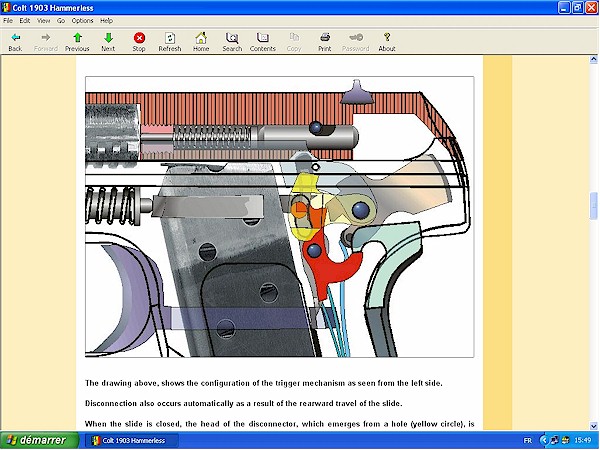The width and height of the screenshot is (600, 450).
Task: Click the sentence starting 'The drawing above'
Action: [x=264, y=383]
